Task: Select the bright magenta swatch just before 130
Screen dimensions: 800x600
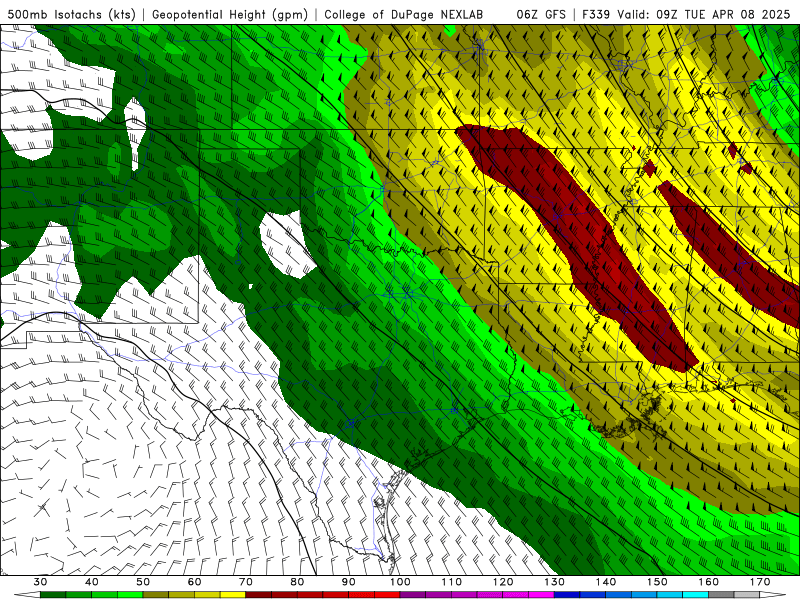Action: click(541, 595)
